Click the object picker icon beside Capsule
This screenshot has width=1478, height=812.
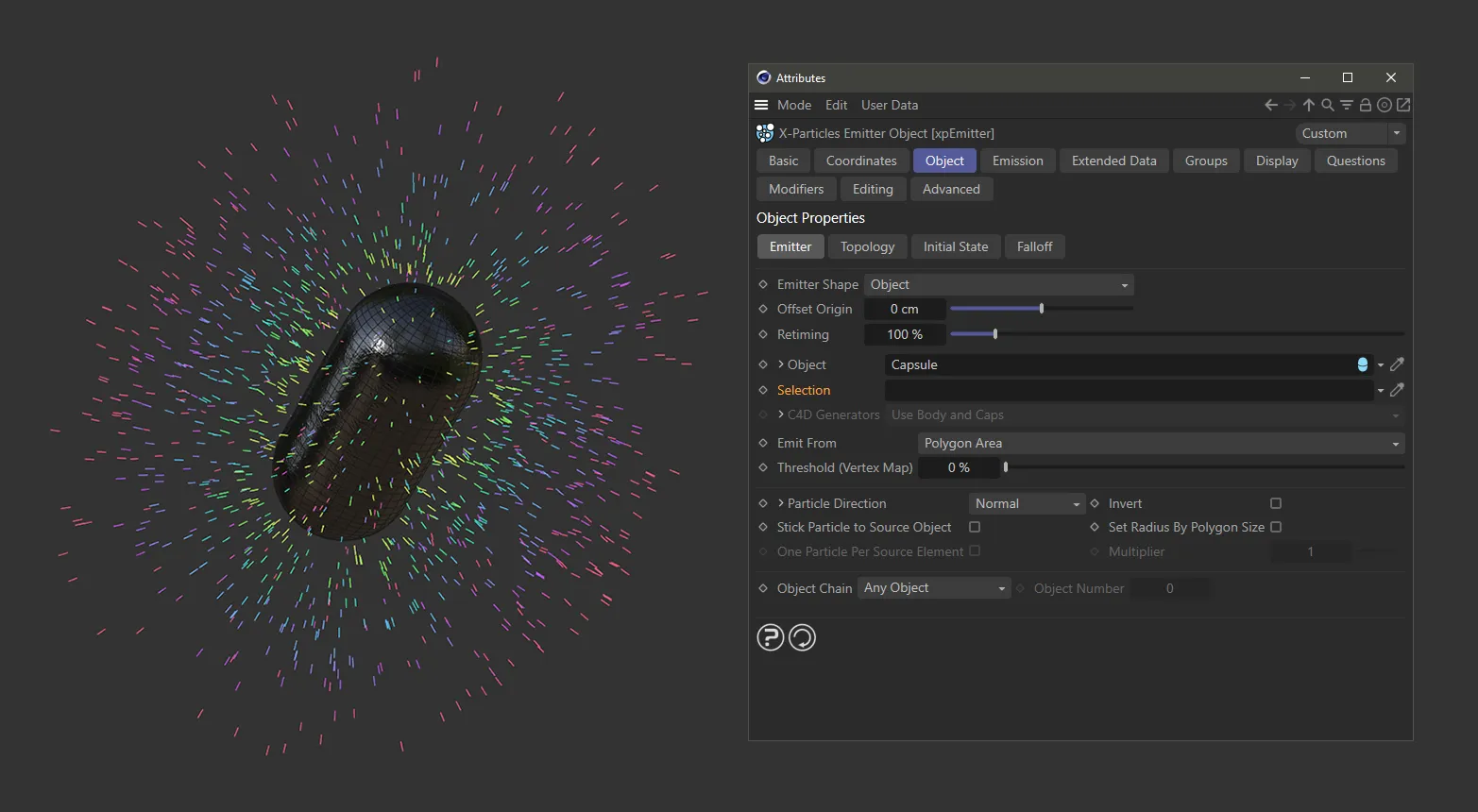pyautogui.click(x=1397, y=364)
